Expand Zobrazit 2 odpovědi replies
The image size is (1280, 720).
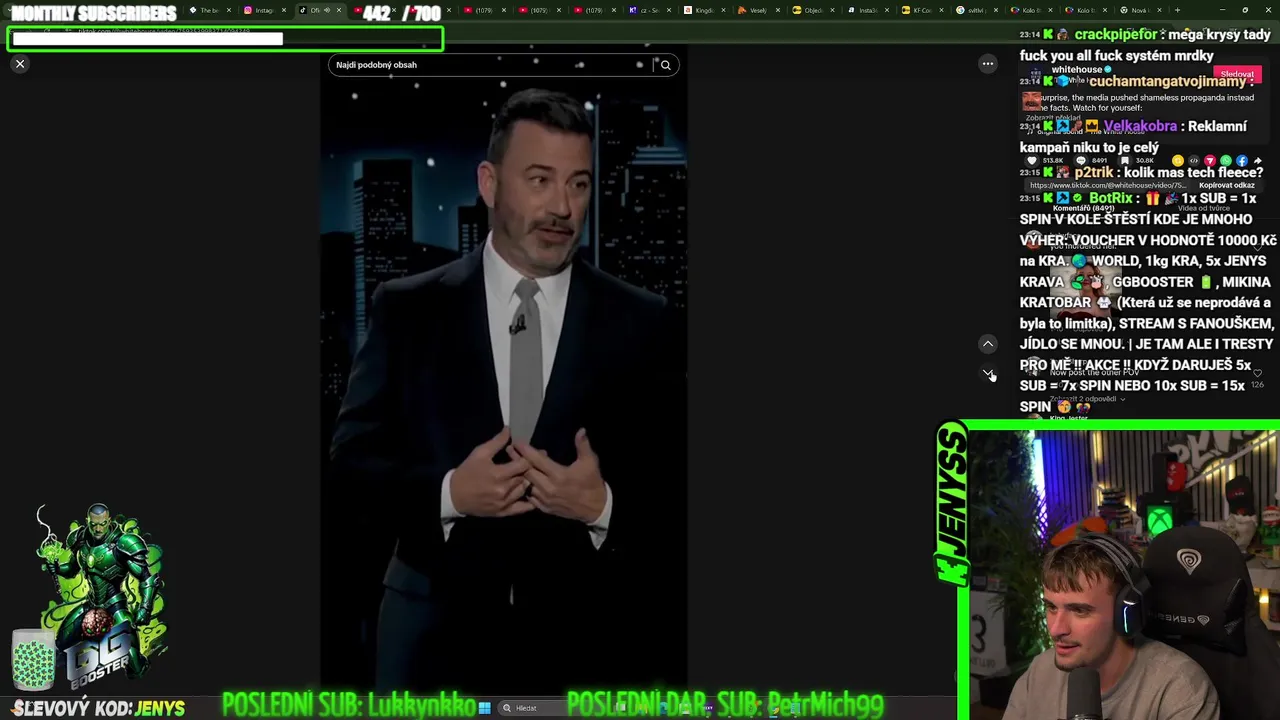pyautogui.click(x=1087, y=399)
